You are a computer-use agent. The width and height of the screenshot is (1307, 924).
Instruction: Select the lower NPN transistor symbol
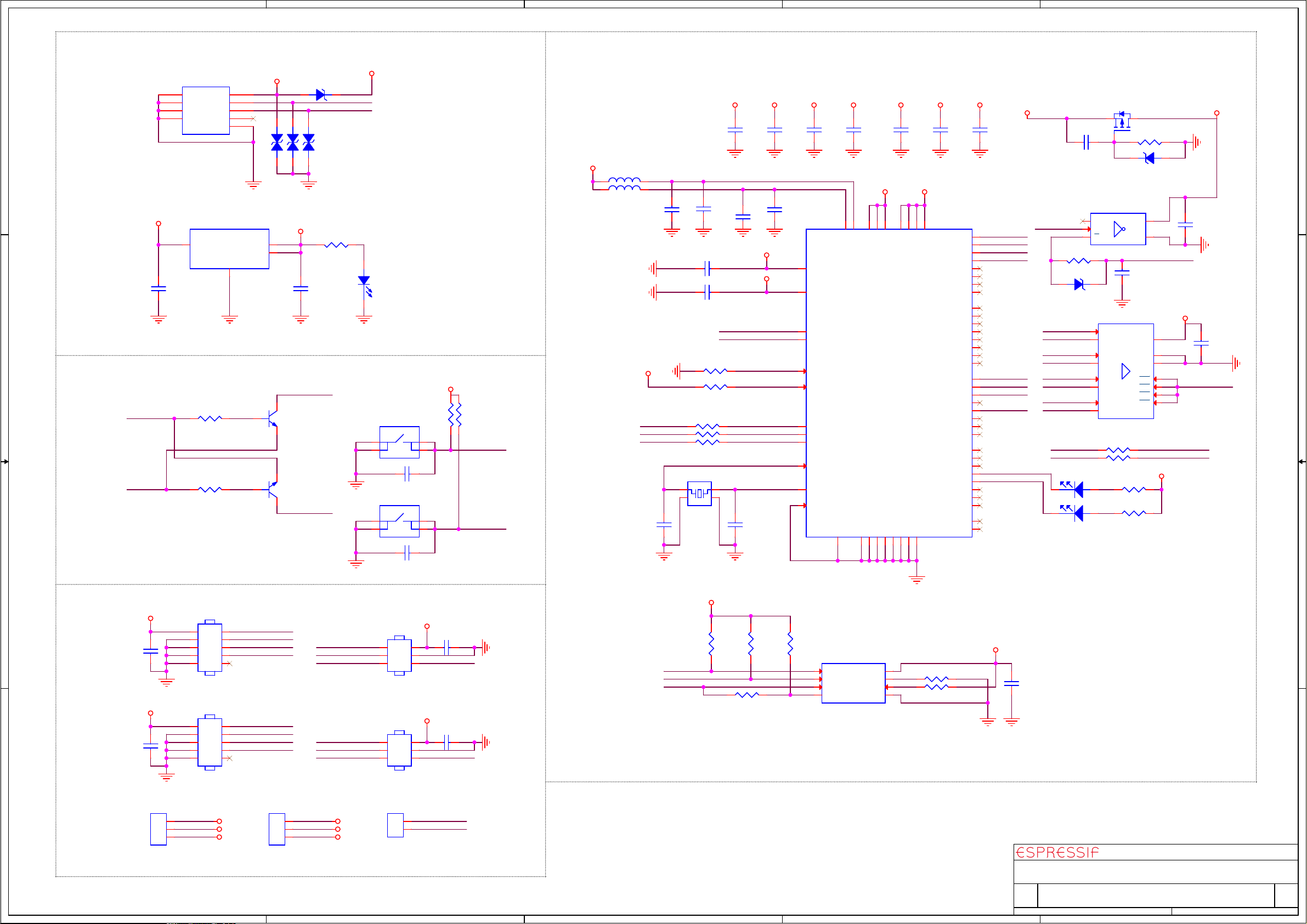(273, 490)
